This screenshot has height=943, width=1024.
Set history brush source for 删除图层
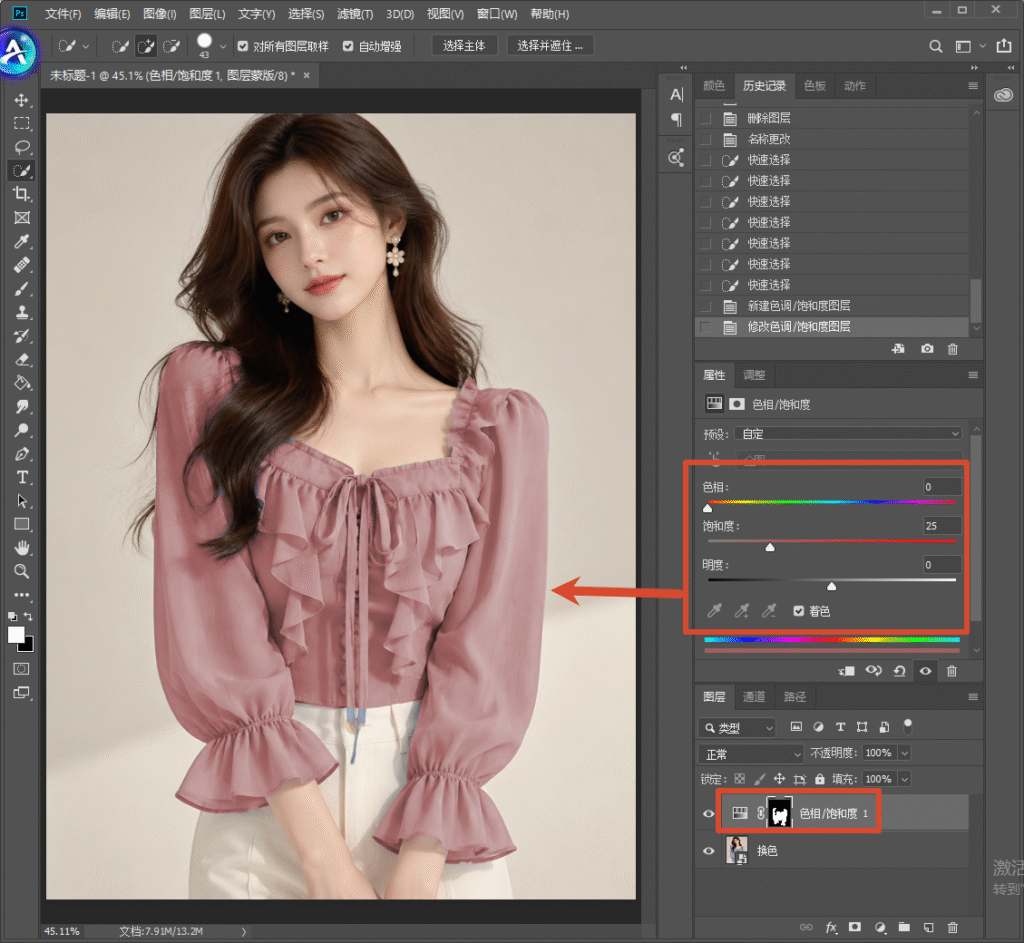tap(705, 118)
